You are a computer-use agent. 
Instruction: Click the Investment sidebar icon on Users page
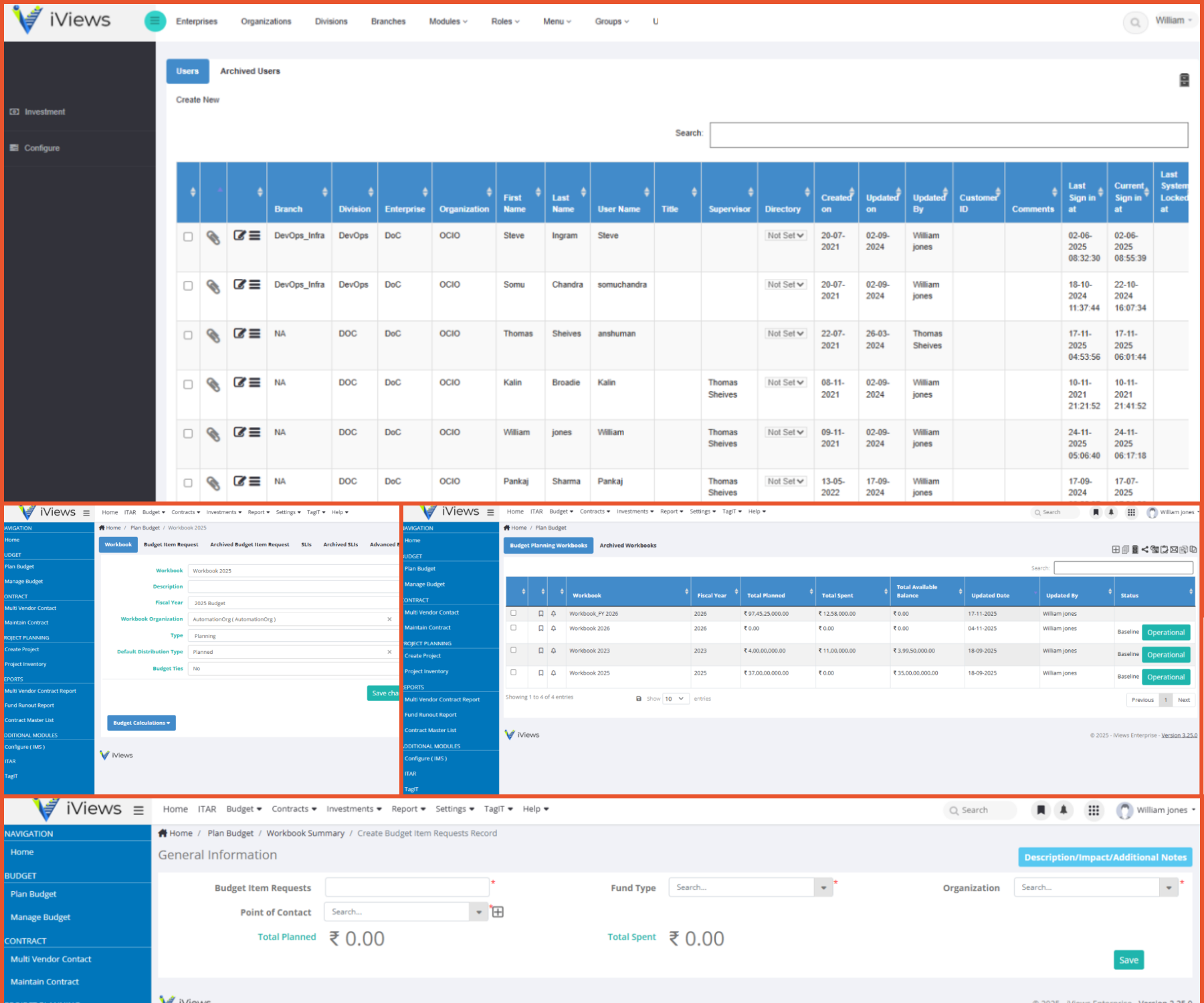15,112
